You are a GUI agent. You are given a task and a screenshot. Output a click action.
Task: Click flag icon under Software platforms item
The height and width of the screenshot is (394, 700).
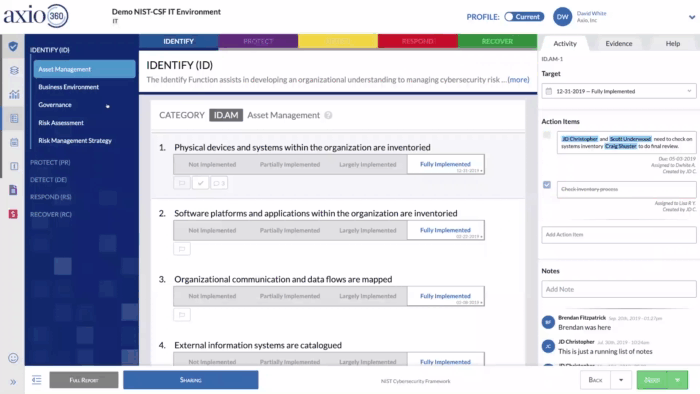(182, 249)
